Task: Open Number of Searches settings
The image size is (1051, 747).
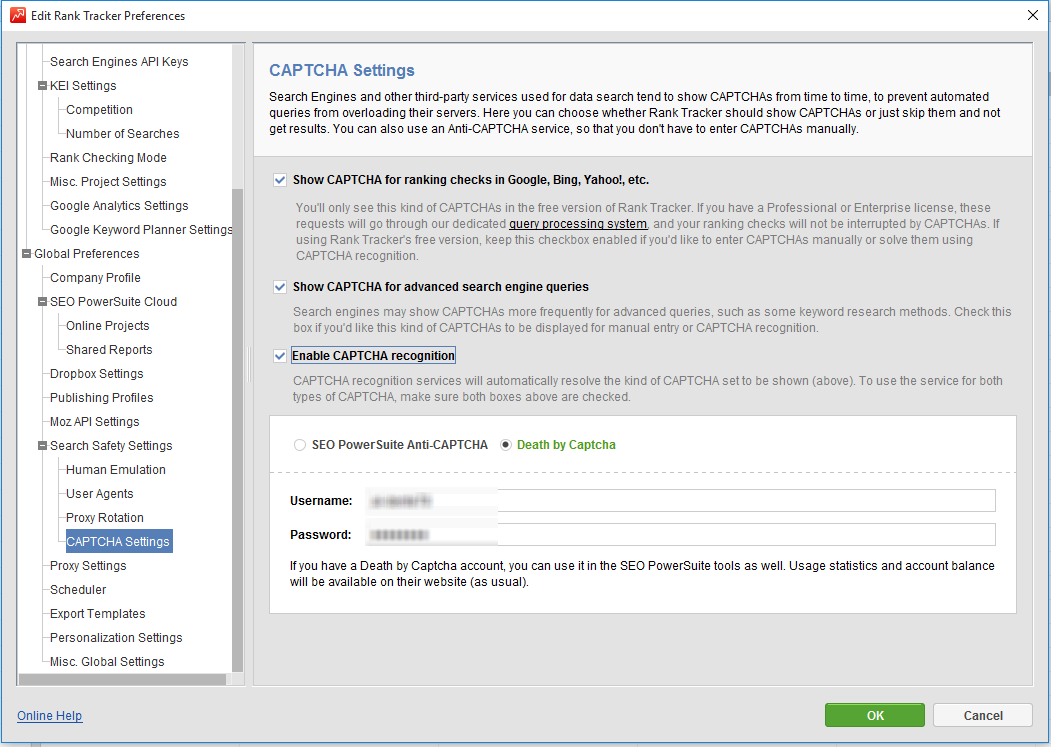Action: pos(123,134)
